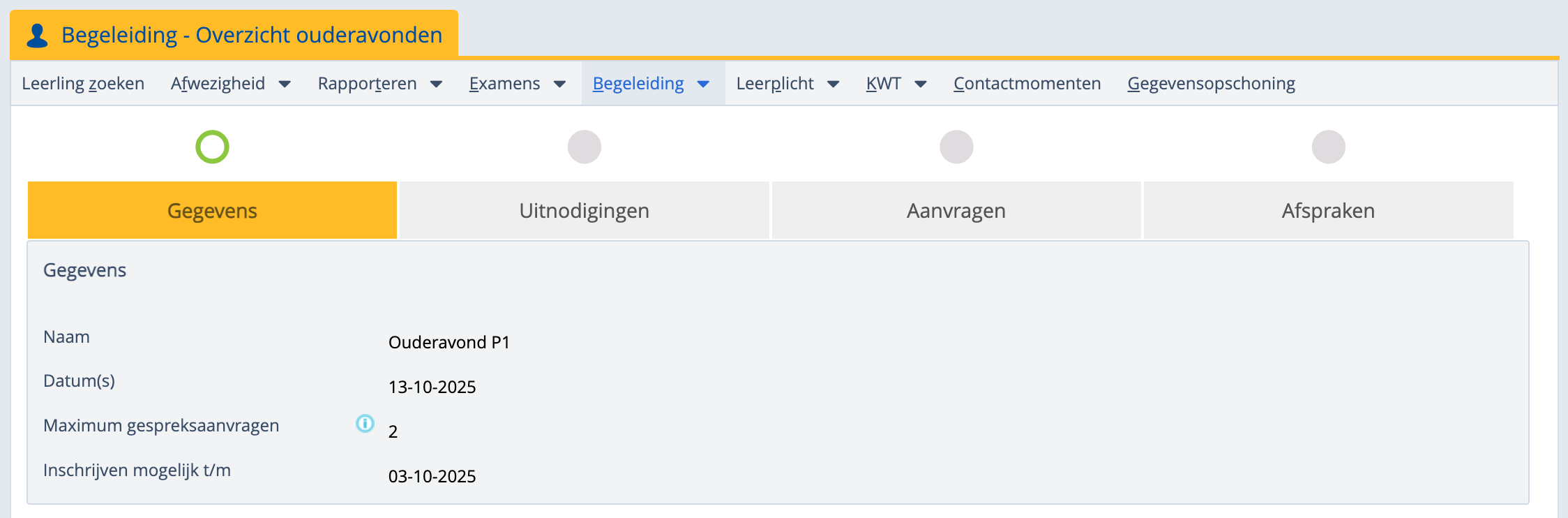
Task: Switch to the Aanvragen tab
Action: click(956, 211)
